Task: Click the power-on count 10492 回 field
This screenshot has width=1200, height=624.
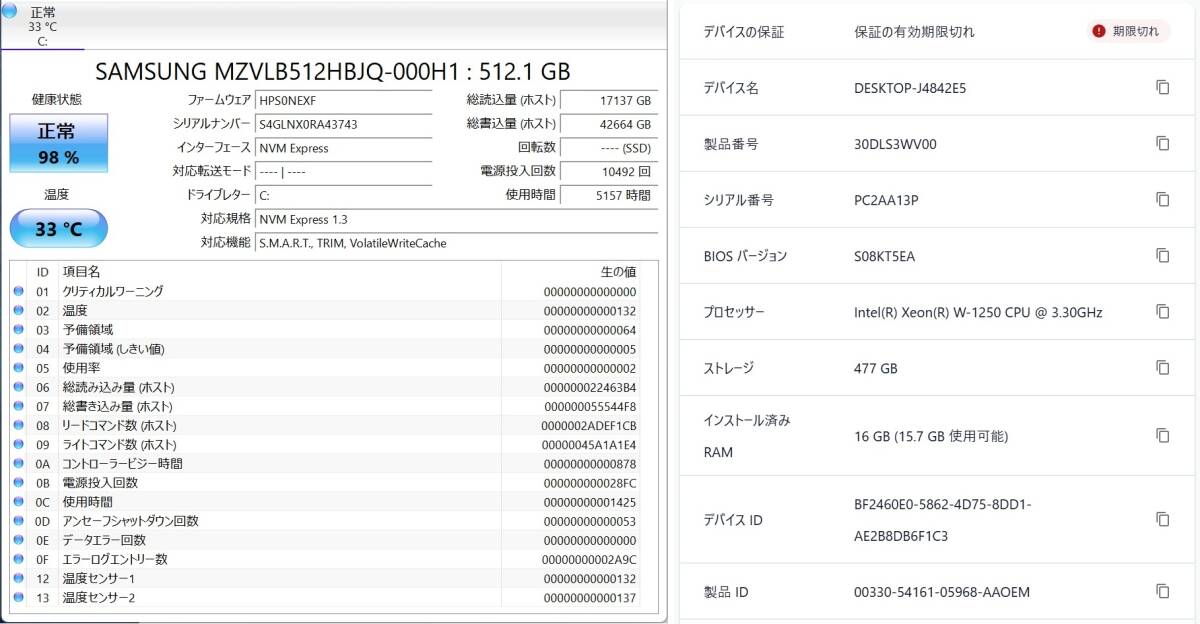Action: point(609,171)
